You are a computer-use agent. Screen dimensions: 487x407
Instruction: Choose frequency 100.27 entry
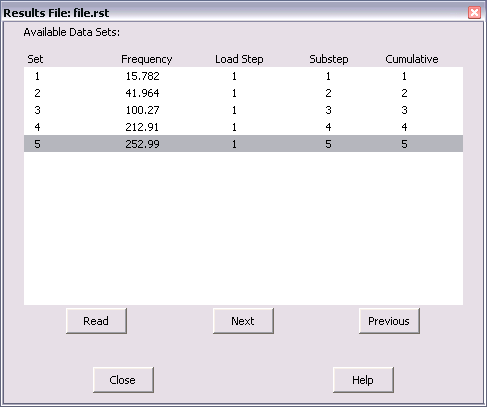coord(142,110)
